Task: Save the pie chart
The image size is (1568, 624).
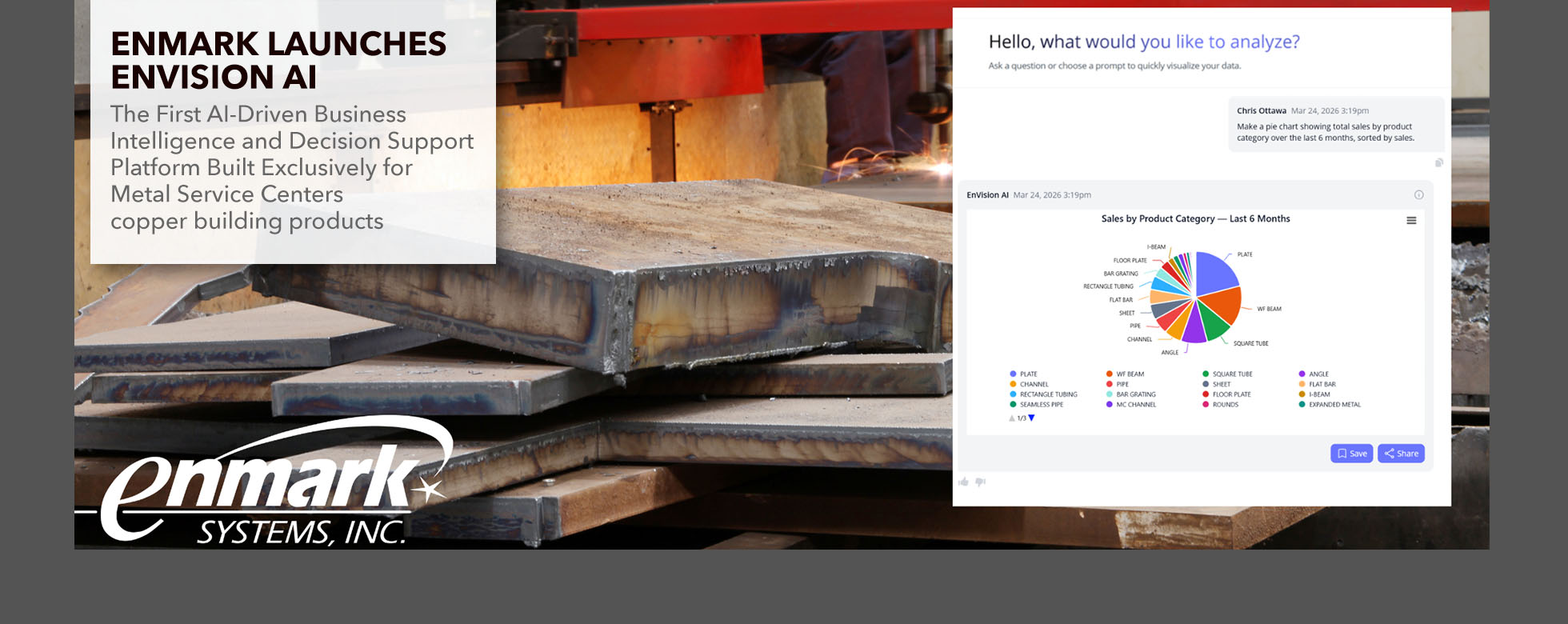Action: pyautogui.click(x=1352, y=454)
